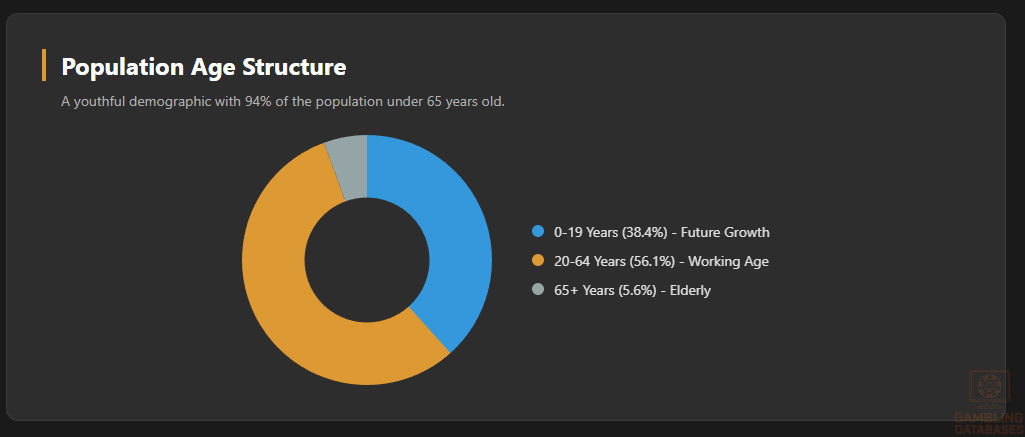Click the 'Population Age Structure' heading
This screenshot has width=1025, height=437.
point(204,67)
